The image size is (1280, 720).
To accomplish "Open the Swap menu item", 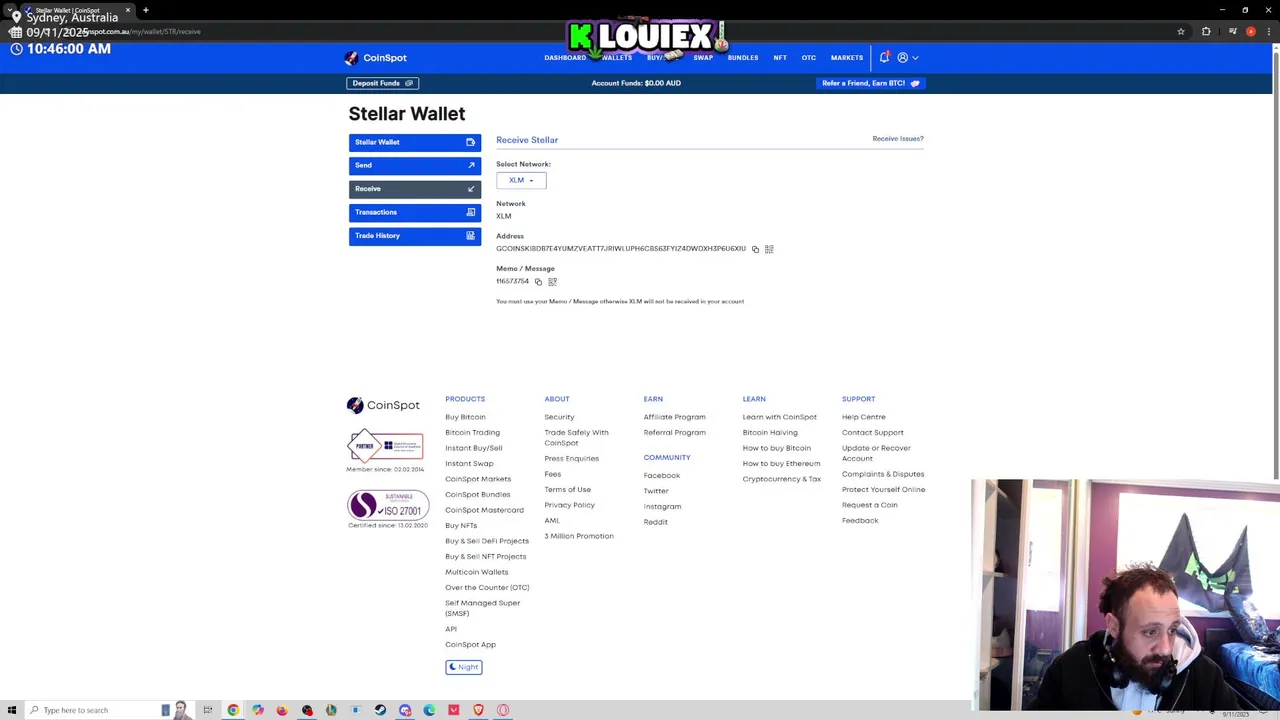I will click(x=703, y=58).
